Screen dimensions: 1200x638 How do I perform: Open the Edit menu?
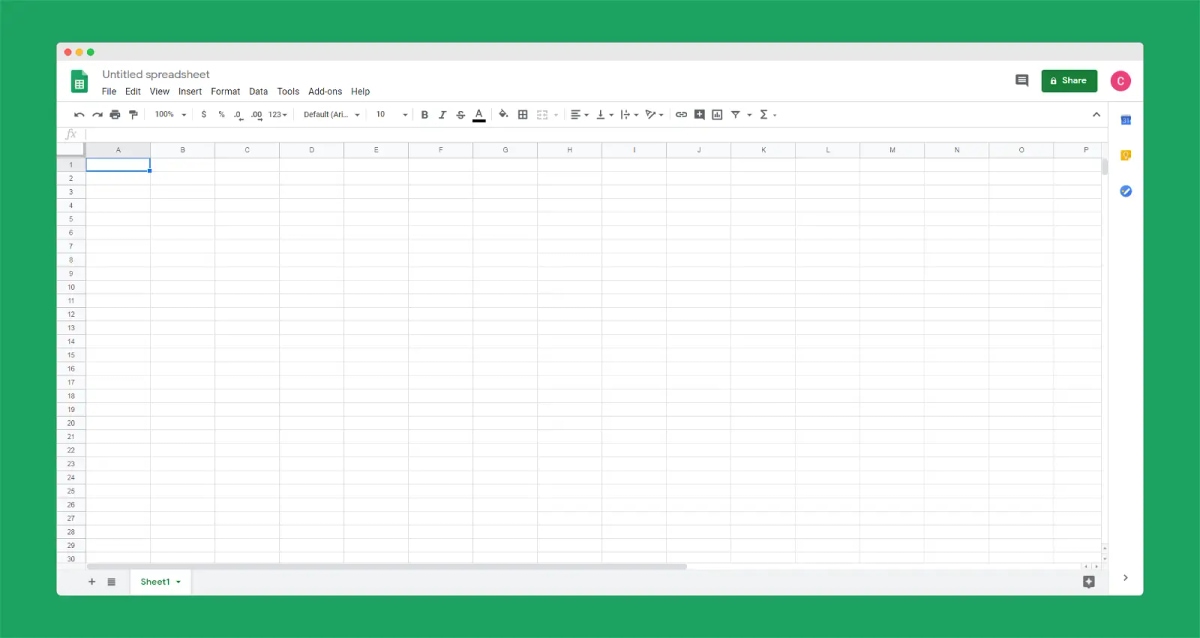(x=133, y=91)
